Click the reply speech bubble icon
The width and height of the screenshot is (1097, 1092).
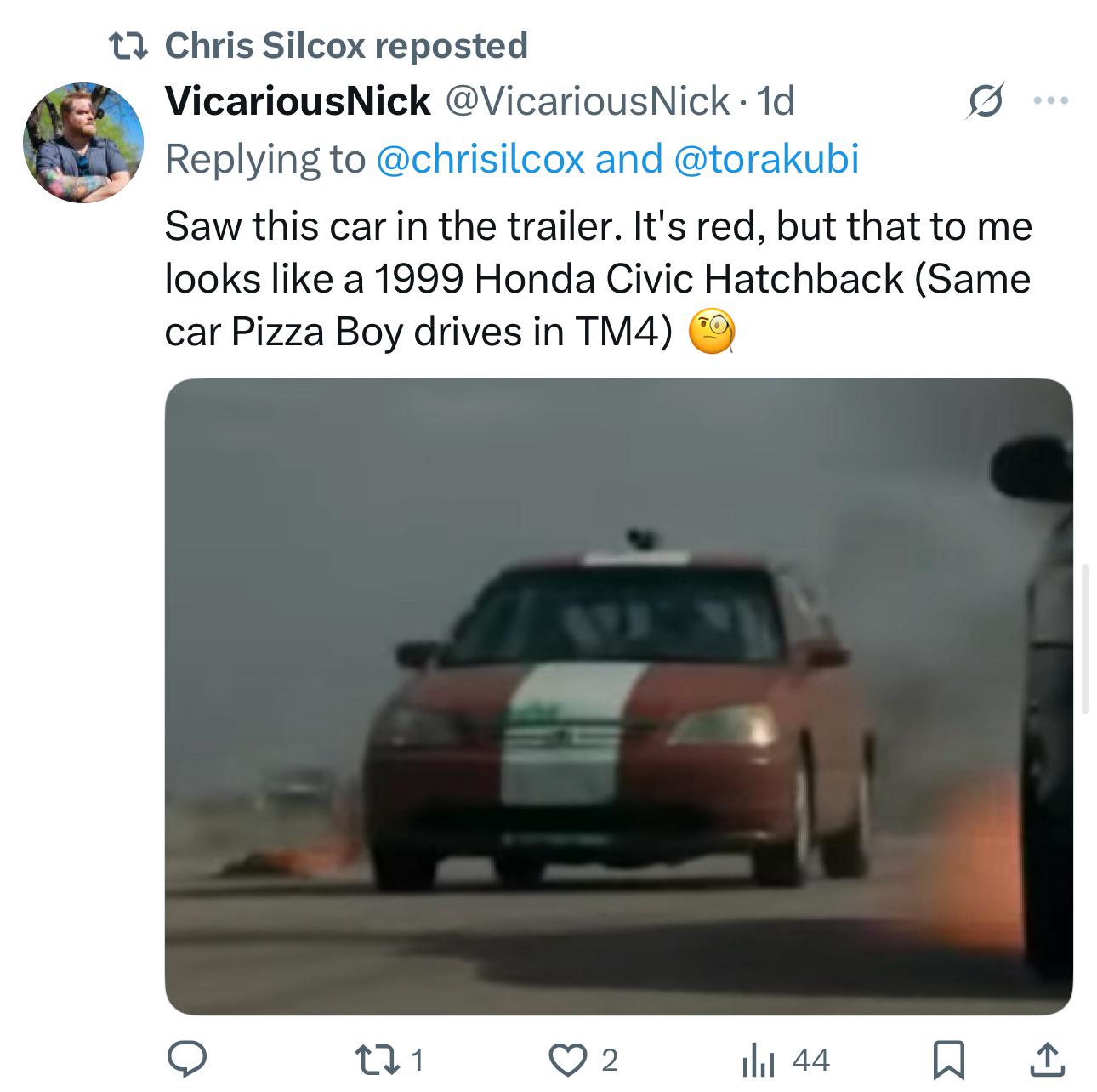click(187, 1059)
